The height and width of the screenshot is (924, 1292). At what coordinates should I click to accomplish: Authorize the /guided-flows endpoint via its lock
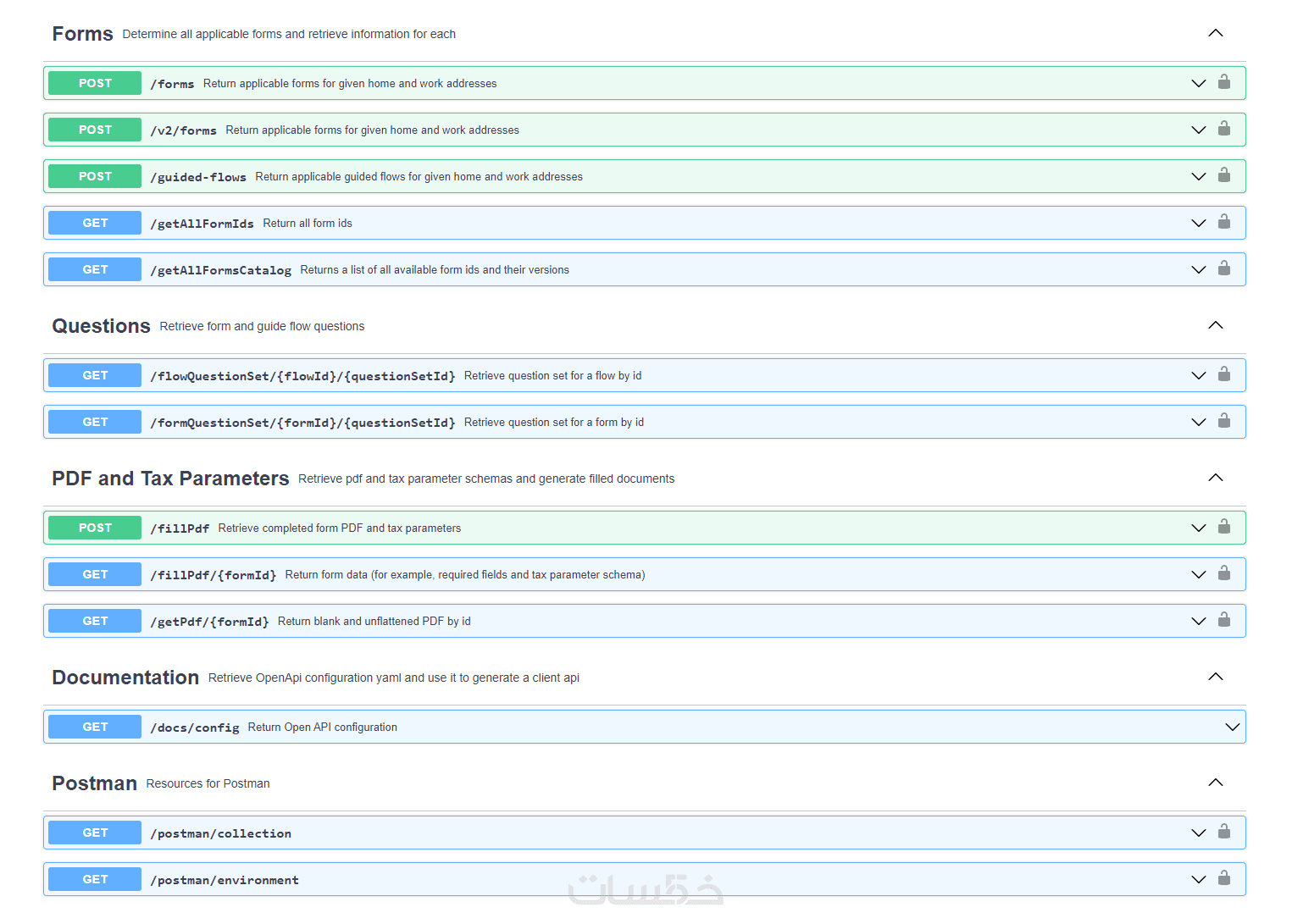point(1224,175)
